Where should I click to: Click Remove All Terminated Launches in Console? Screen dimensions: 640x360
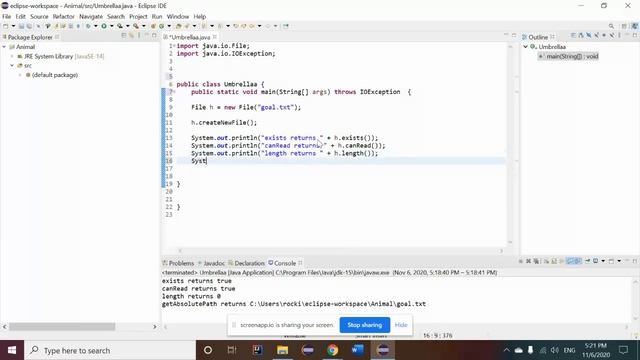click(536, 261)
